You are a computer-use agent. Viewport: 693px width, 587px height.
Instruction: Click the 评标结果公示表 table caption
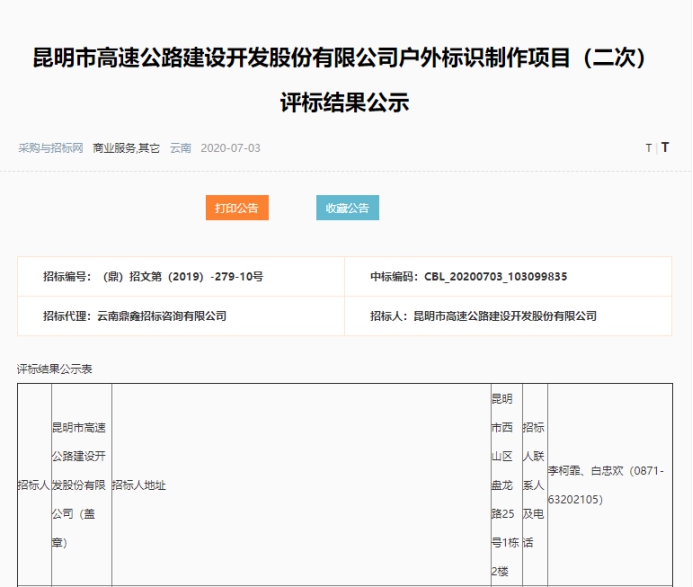(x=55, y=369)
